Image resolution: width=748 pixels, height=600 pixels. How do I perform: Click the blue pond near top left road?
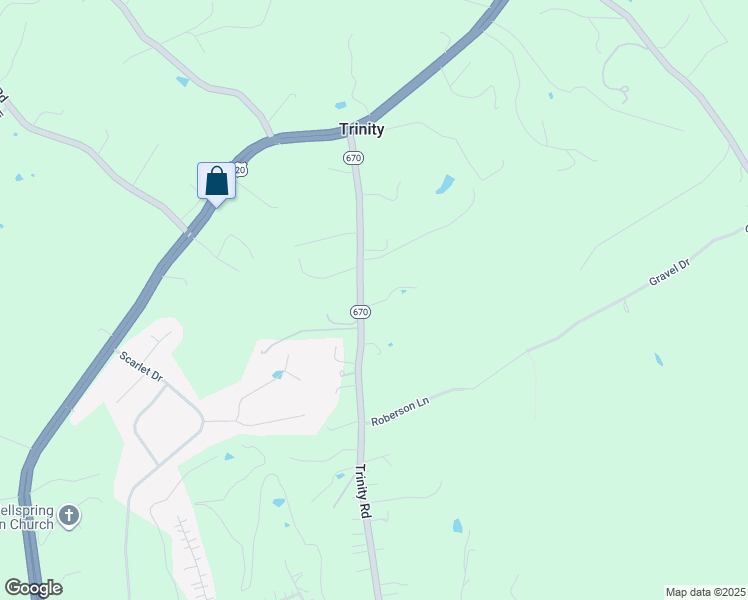(183, 81)
